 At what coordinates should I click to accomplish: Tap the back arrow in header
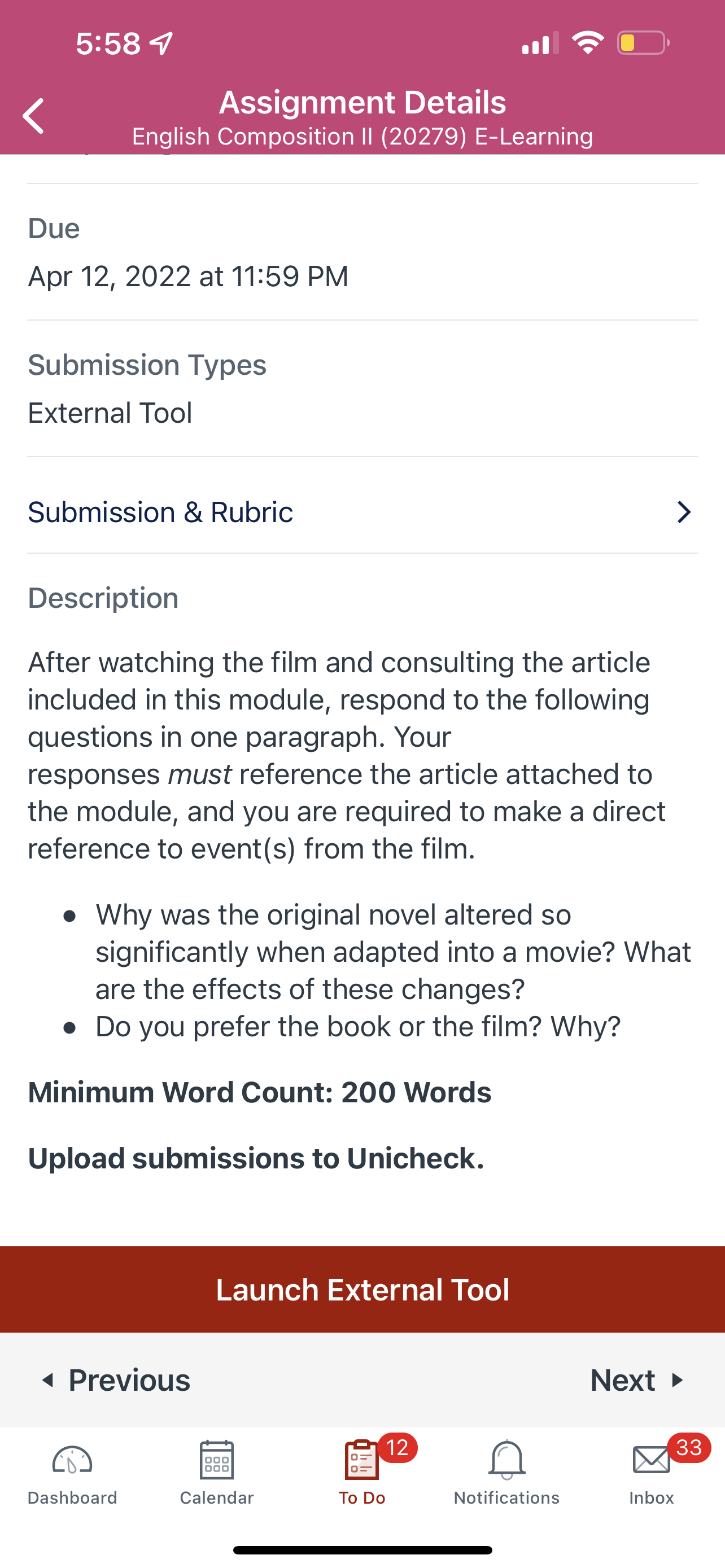click(33, 116)
